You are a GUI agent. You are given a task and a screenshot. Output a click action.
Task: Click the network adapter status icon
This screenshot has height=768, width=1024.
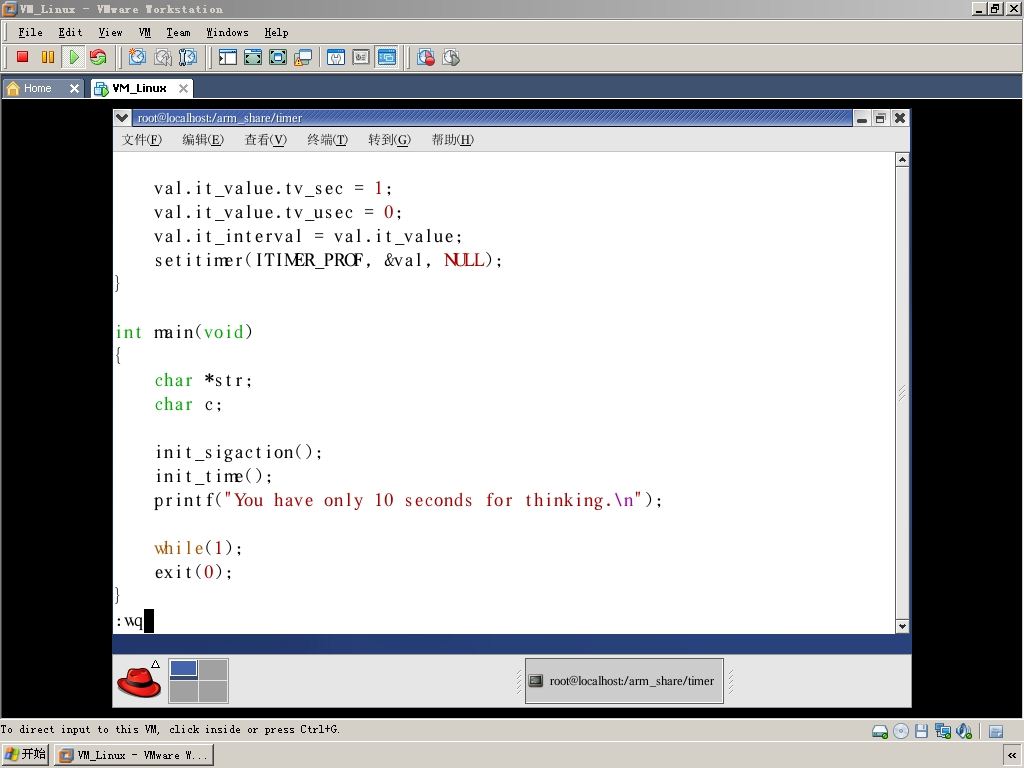pos(942,731)
